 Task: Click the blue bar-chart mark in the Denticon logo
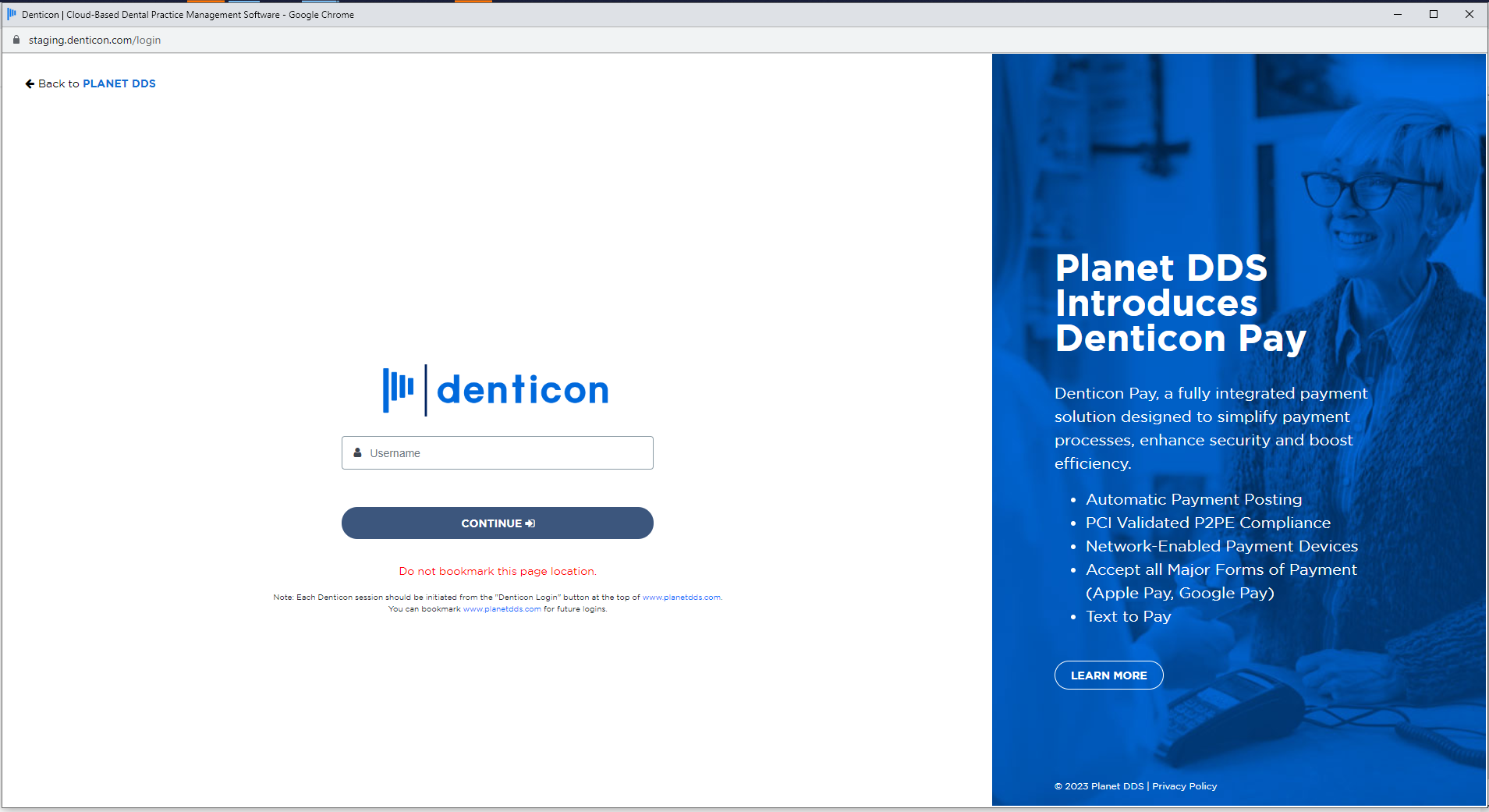tap(398, 389)
